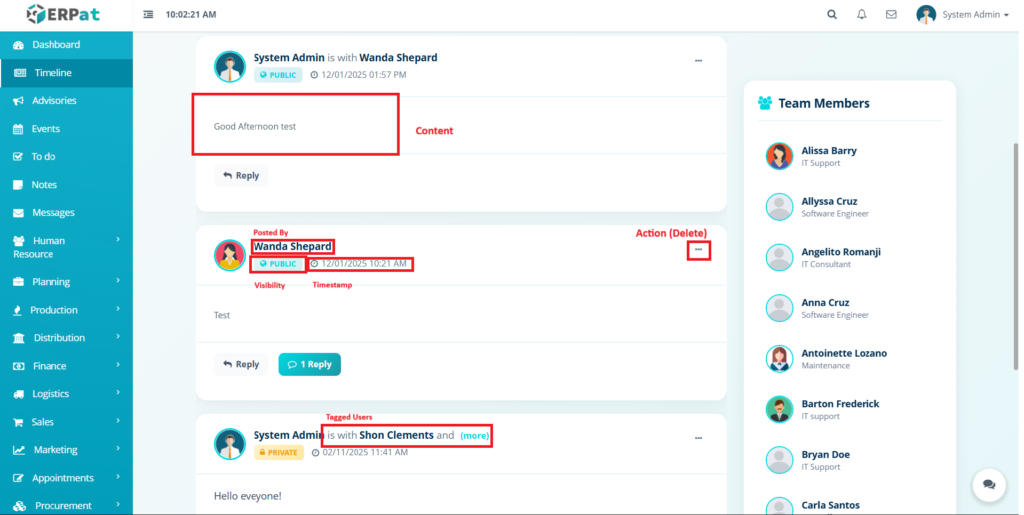
Task: Expand Planning menu
Action: (x=66, y=282)
